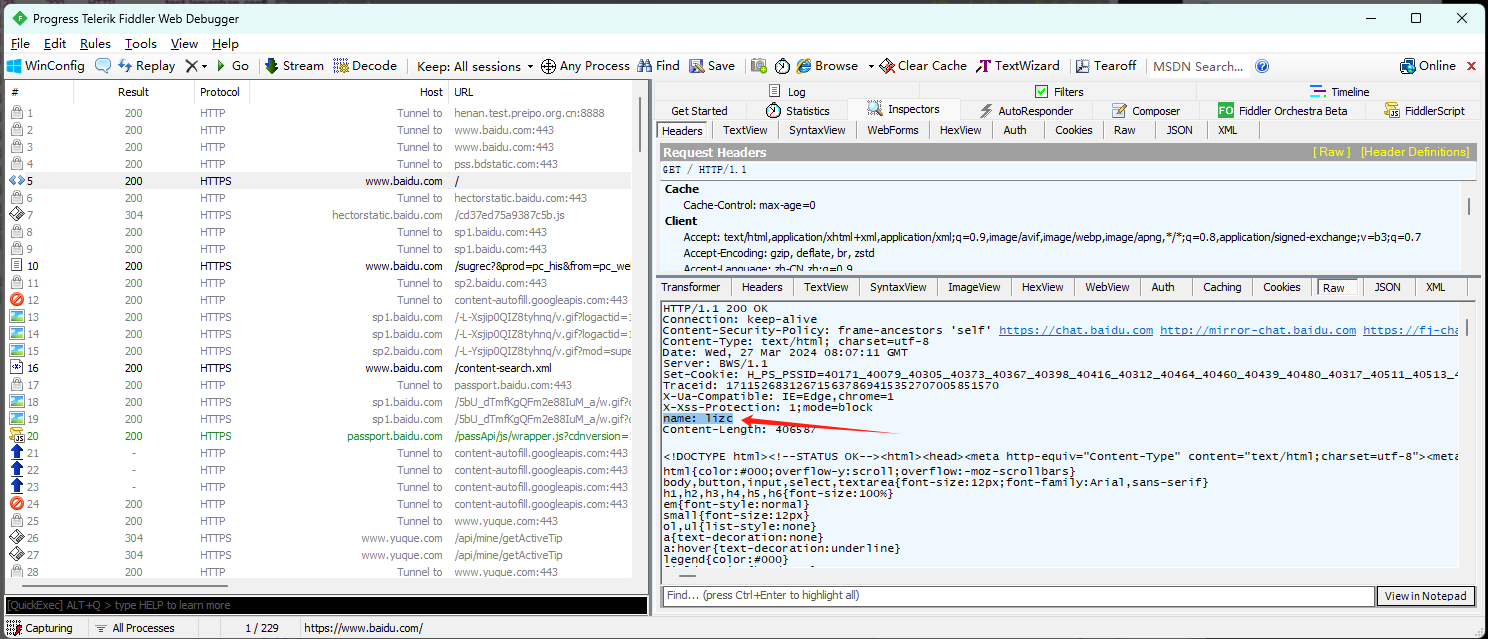The width and height of the screenshot is (1488, 639).
Task: Select session 16 /content-search.xml row
Action: point(319,368)
